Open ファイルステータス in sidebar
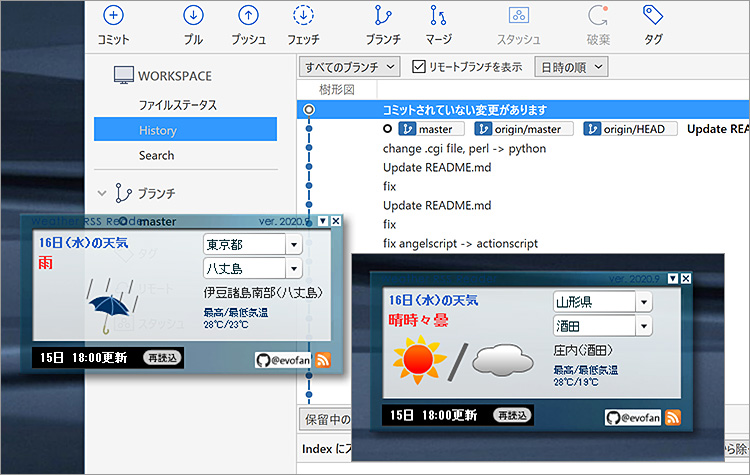The image size is (750, 475). [177, 105]
